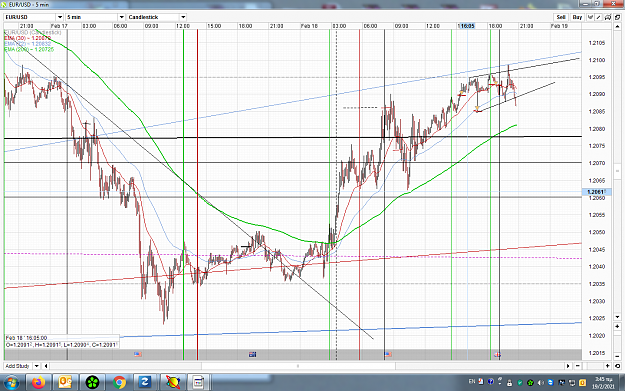This screenshot has width=625, height=391.
Task: Click the toolbar icon left of detach
Action: (608, 17)
